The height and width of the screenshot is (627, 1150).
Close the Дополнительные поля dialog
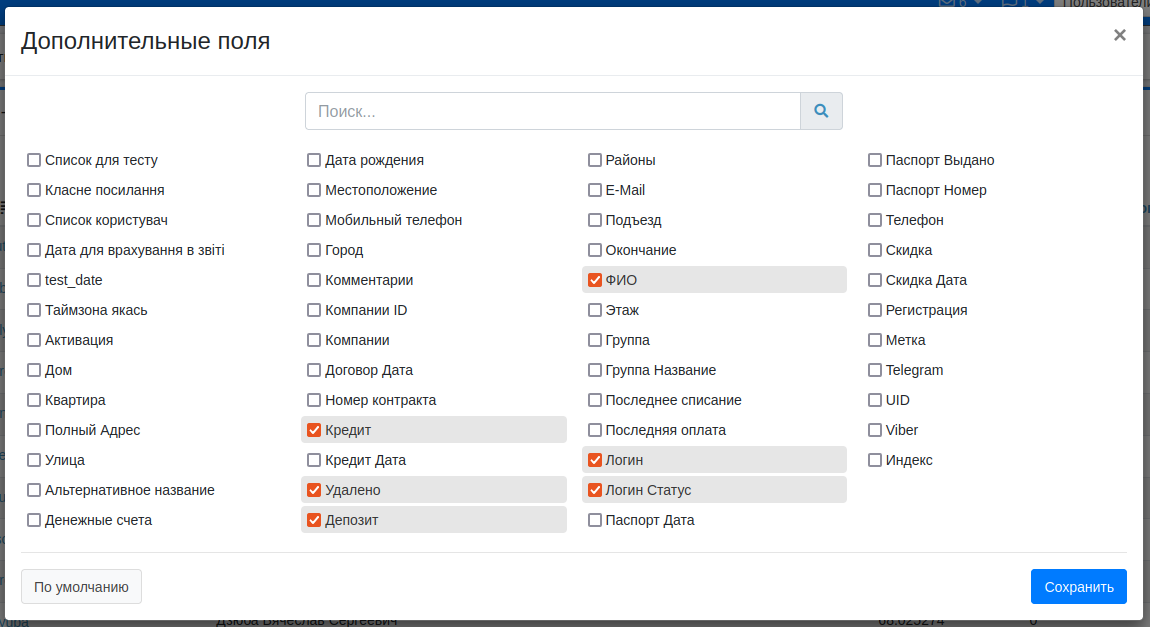point(1119,35)
